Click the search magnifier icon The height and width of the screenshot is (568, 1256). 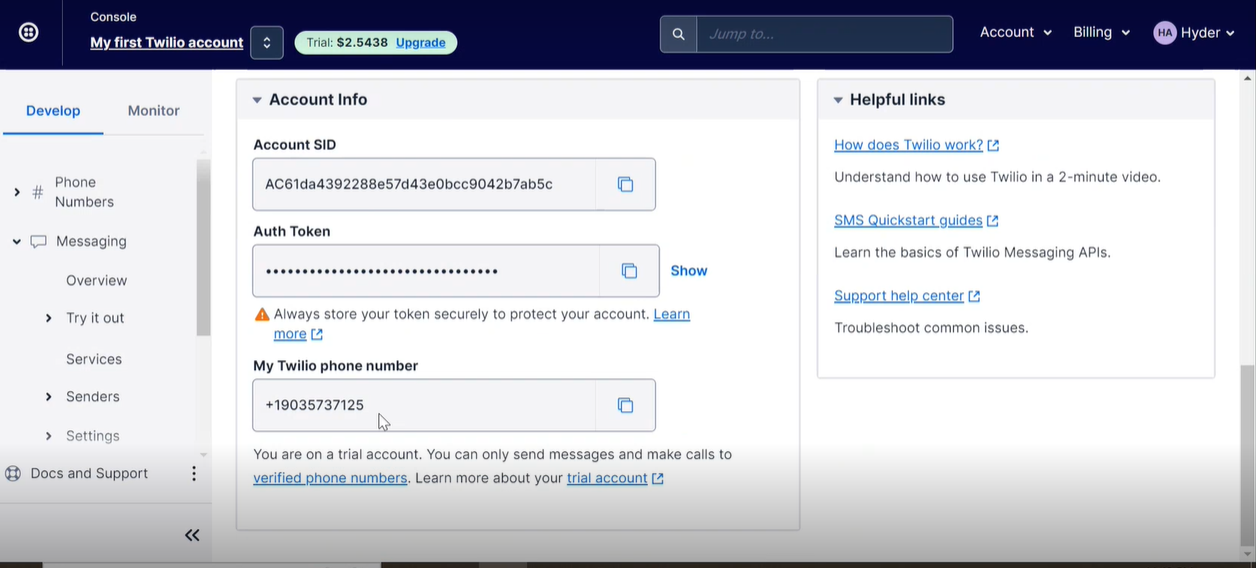pos(678,34)
